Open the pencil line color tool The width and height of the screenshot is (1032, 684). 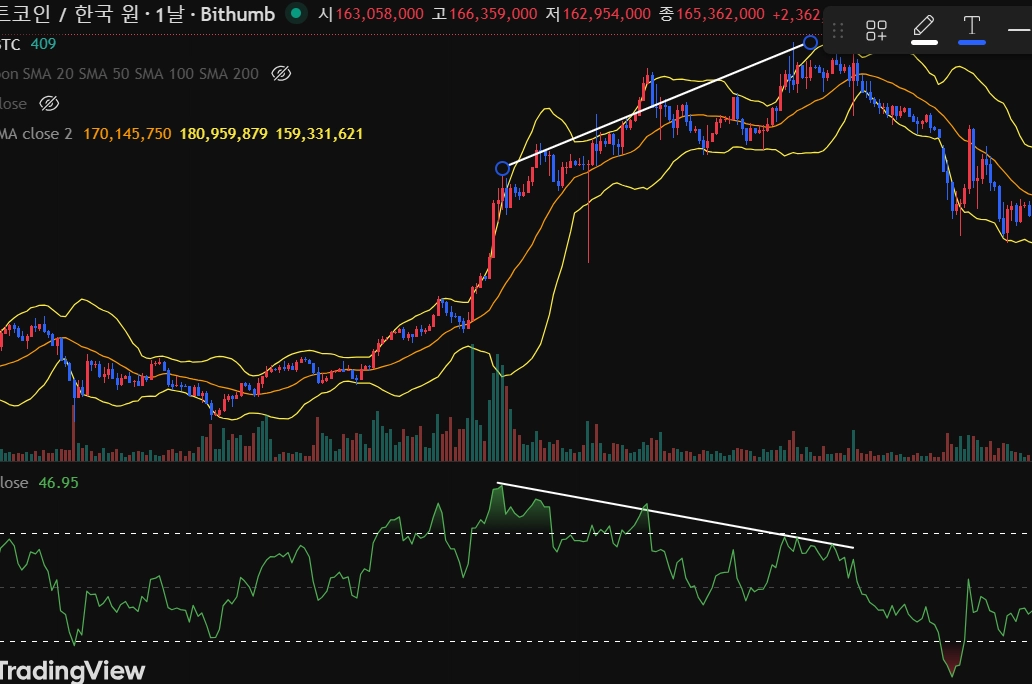pos(924,30)
